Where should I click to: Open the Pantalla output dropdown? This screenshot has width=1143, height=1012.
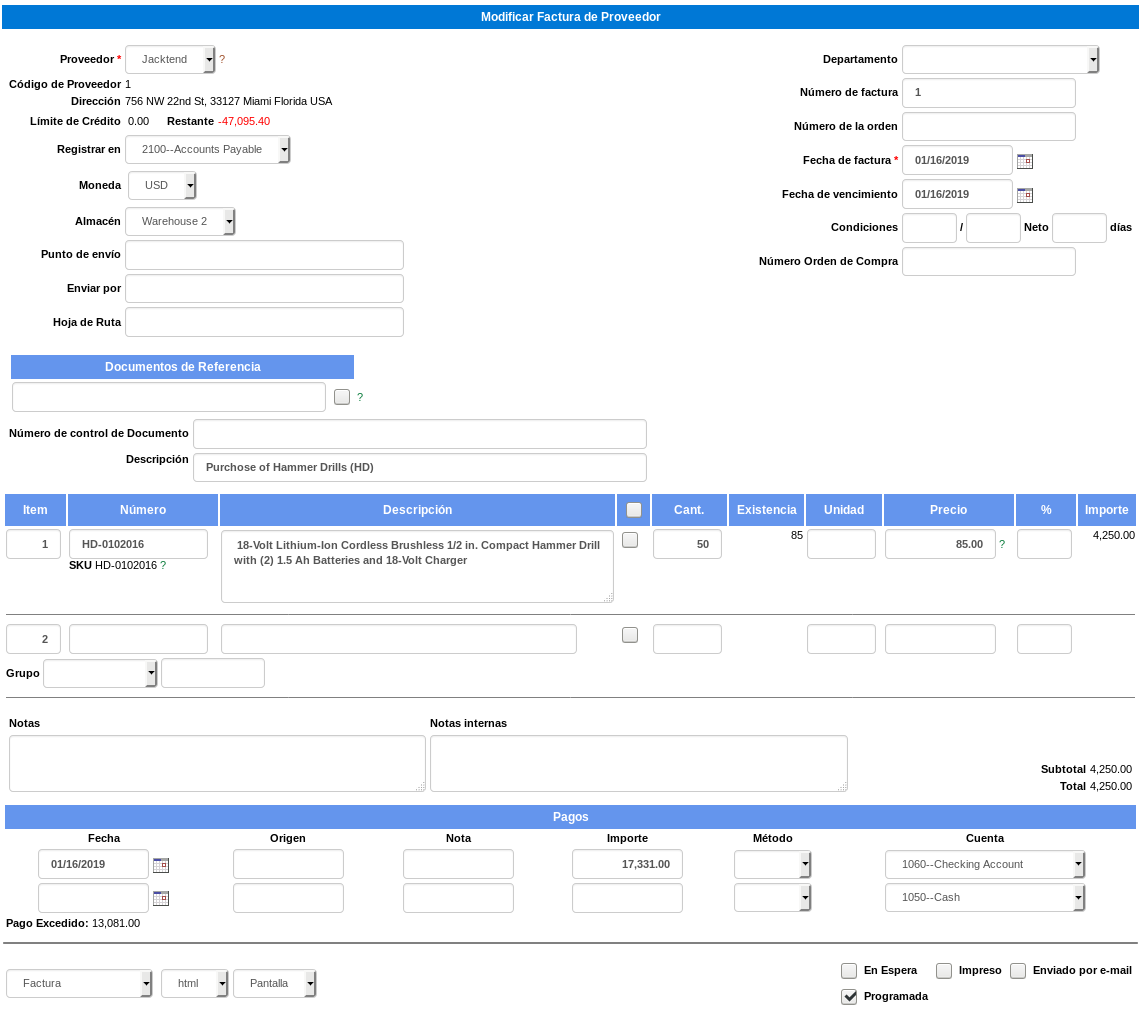[275, 984]
